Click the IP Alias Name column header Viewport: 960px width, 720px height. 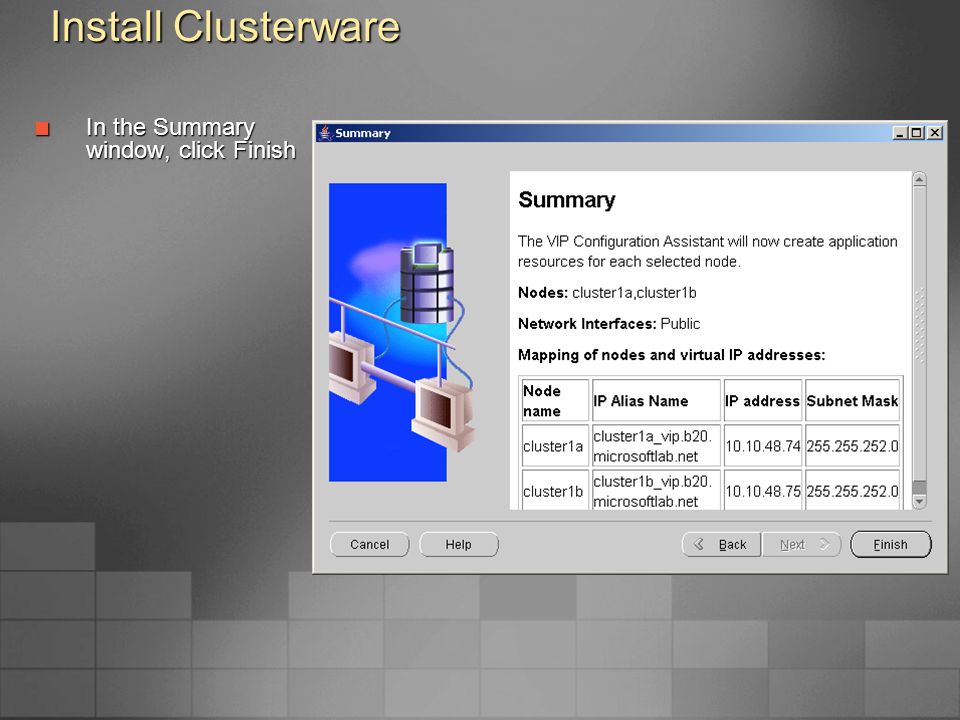point(656,400)
